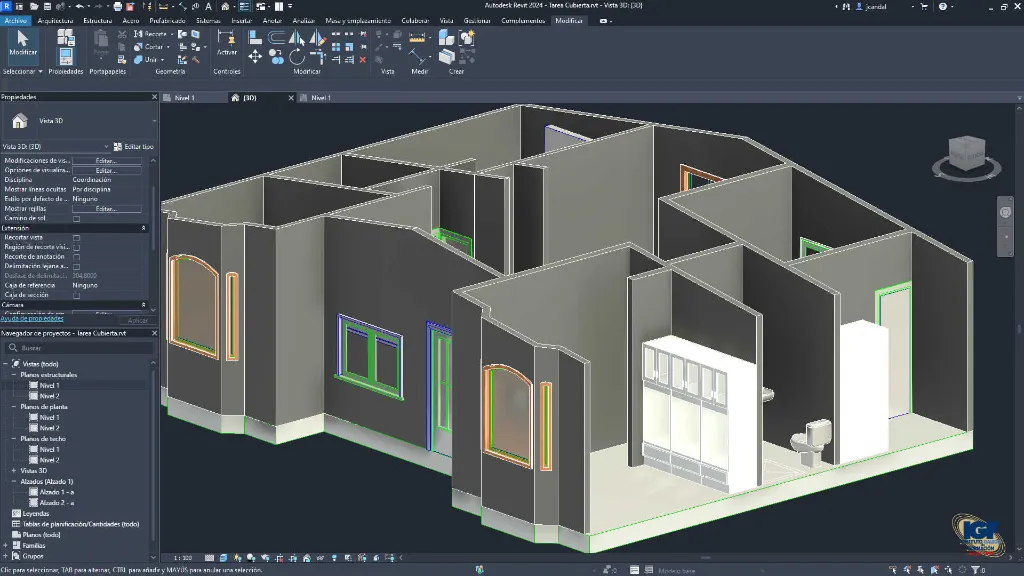This screenshot has height=576, width=1024.
Task: Select the Trim/Extend to corner tool
Action: [x=317, y=57]
